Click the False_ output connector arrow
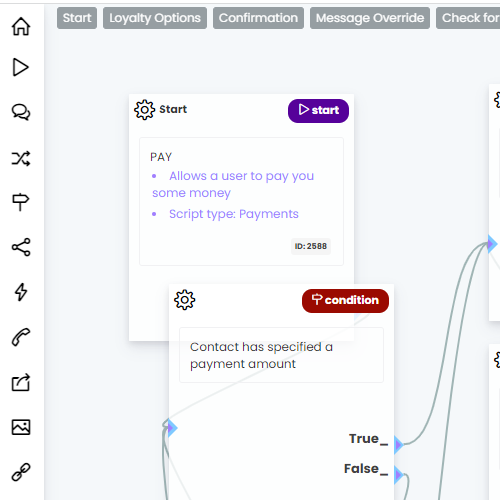 coord(399,475)
